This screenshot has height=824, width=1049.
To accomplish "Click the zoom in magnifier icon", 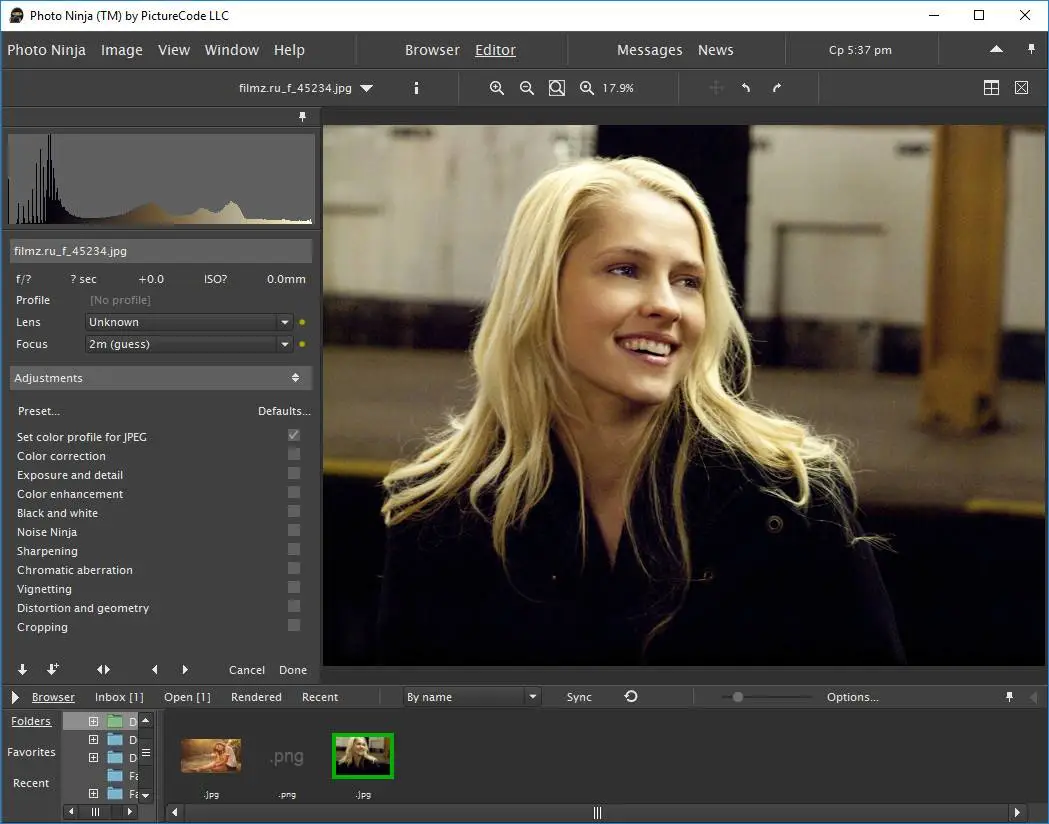I will (x=497, y=88).
